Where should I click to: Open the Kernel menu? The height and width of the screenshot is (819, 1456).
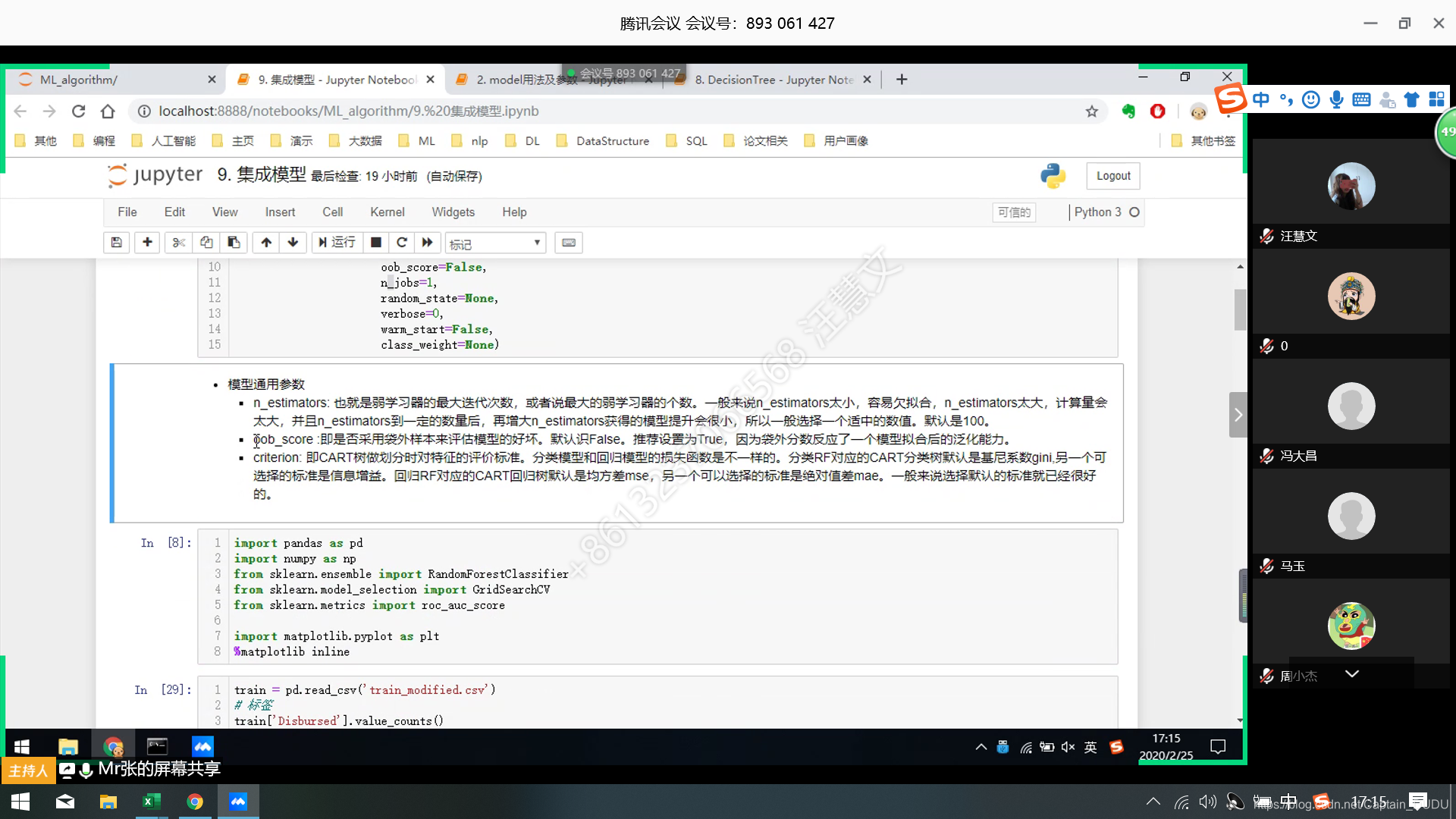387,212
